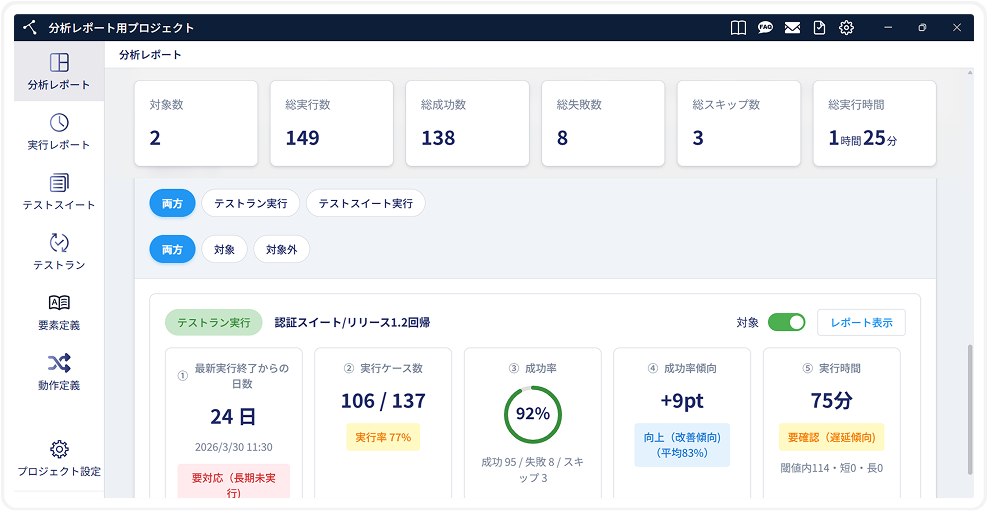Screen dimensions: 988x512
Task: Click the 要対応（長期未実行） badge
Action: 234,482
